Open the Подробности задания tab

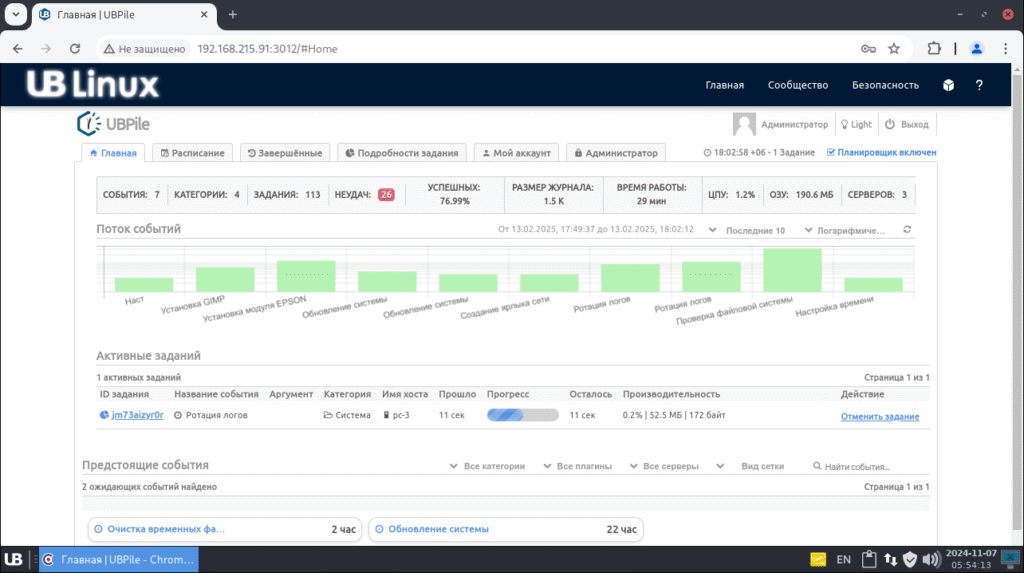click(401, 153)
